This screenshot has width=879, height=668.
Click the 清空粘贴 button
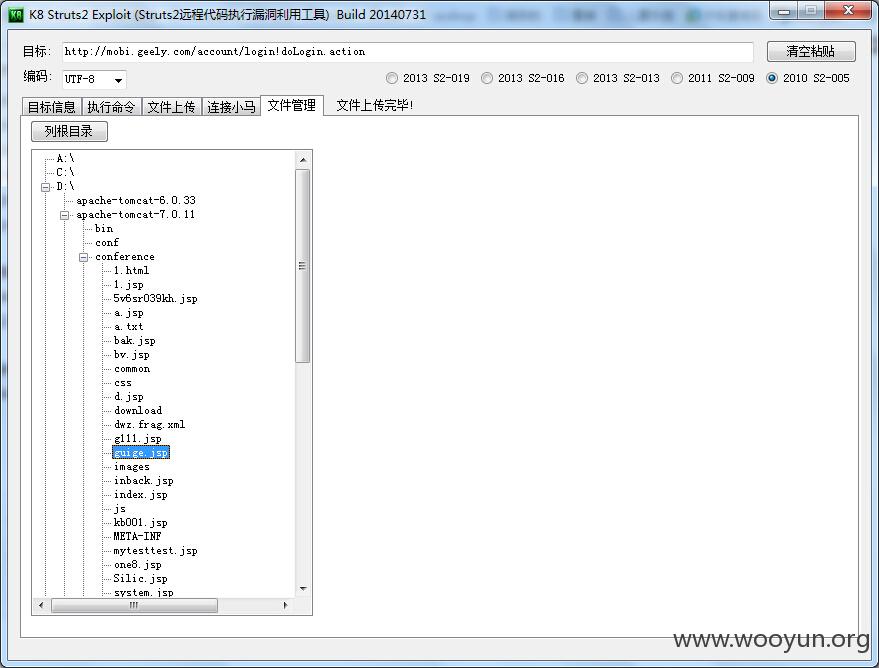pos(811,51)
